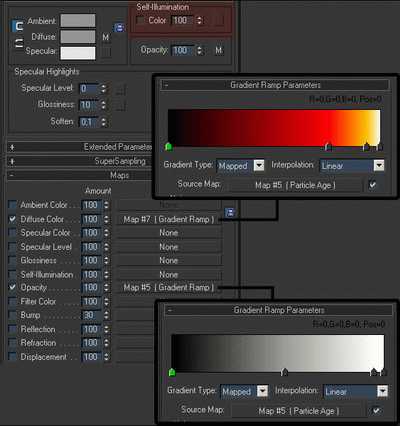Viewport: 400px width, 426px height.
Task: Enable the Refraction map checkbox
Action: 12,343
